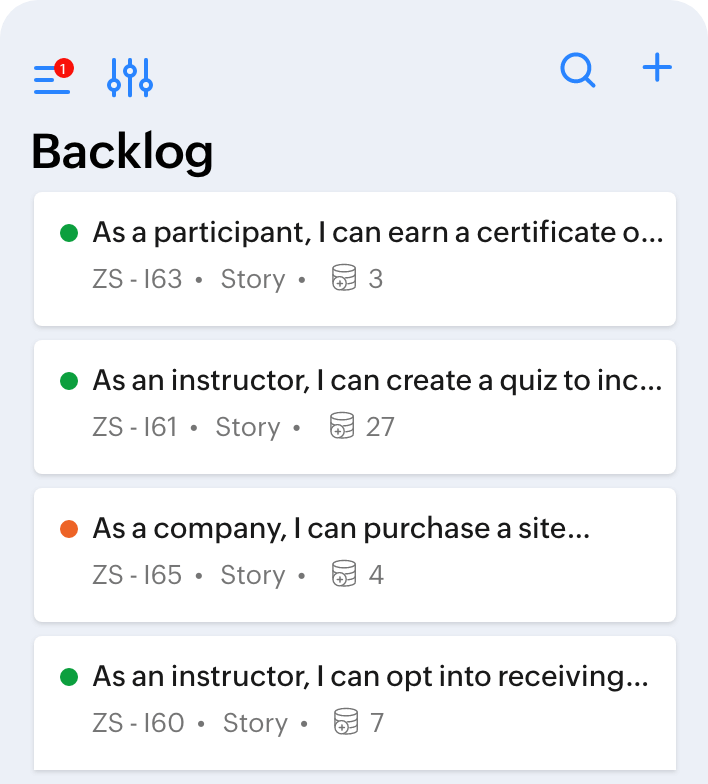
Task: Tap the red notification badge
Action: coord(63,68)
